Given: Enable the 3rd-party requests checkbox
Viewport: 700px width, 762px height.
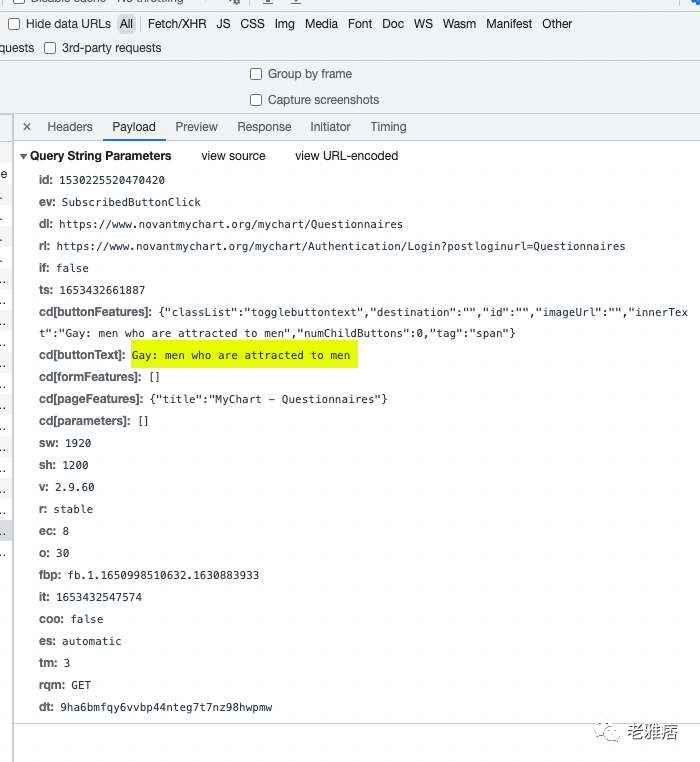Looking at the screenshot, I should click(50, 48).
